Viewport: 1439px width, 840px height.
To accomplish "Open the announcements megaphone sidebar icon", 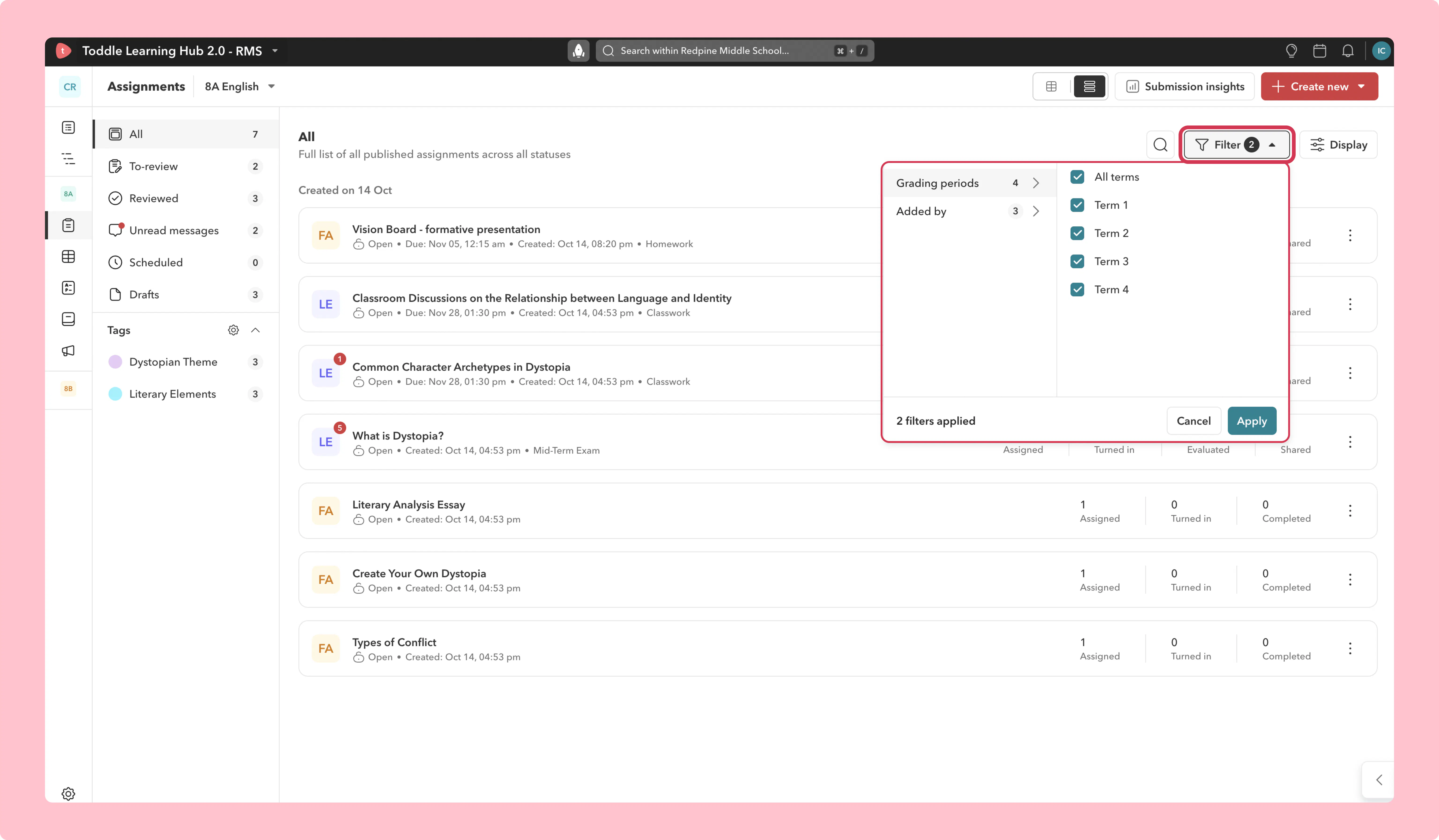I will click(69, 350).
